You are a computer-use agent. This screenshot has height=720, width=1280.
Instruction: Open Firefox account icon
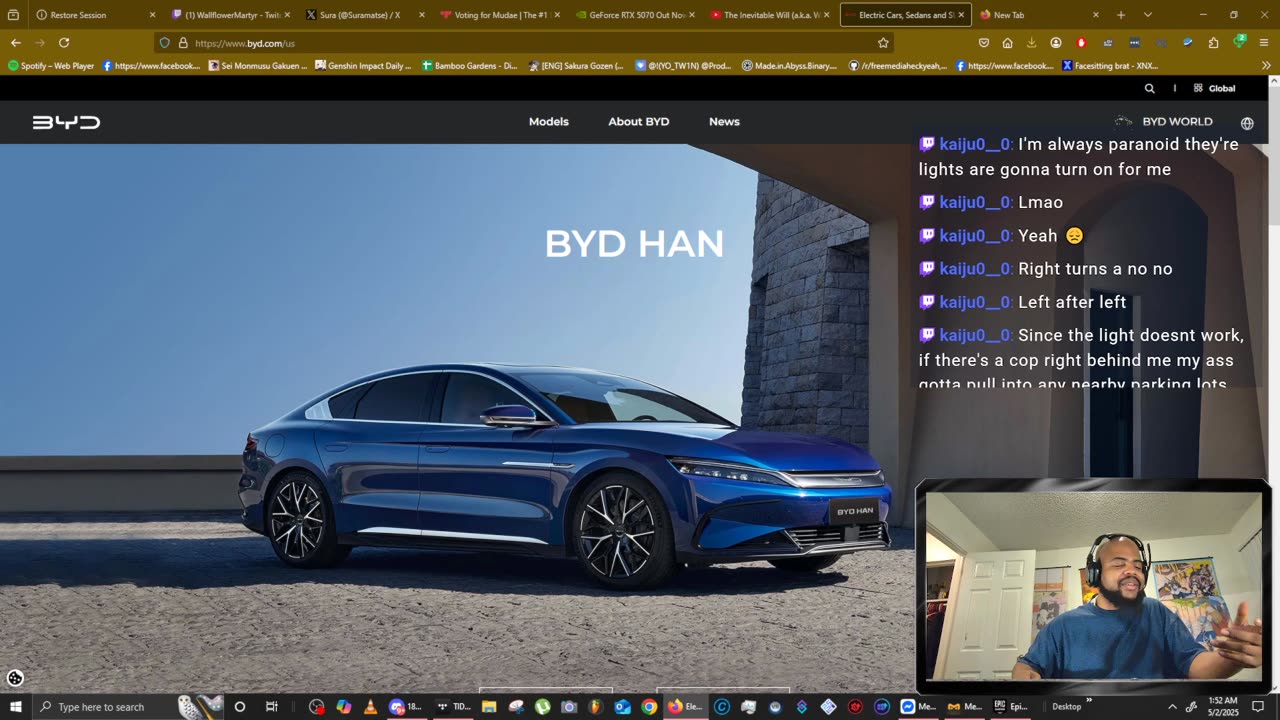pyautogui.click(x=1056, y=43)
